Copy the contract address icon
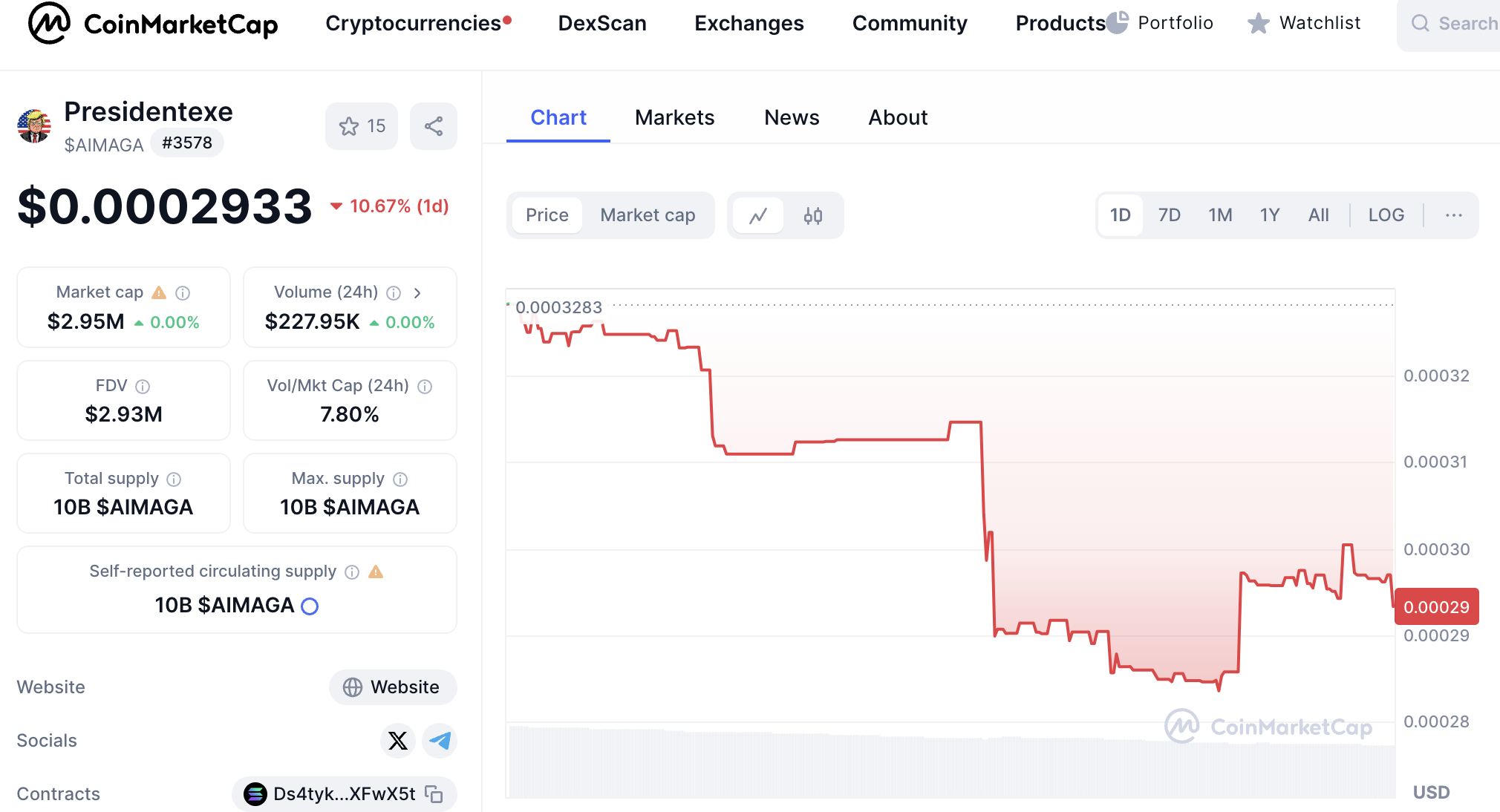1500x812 pixels. [434, 794]
